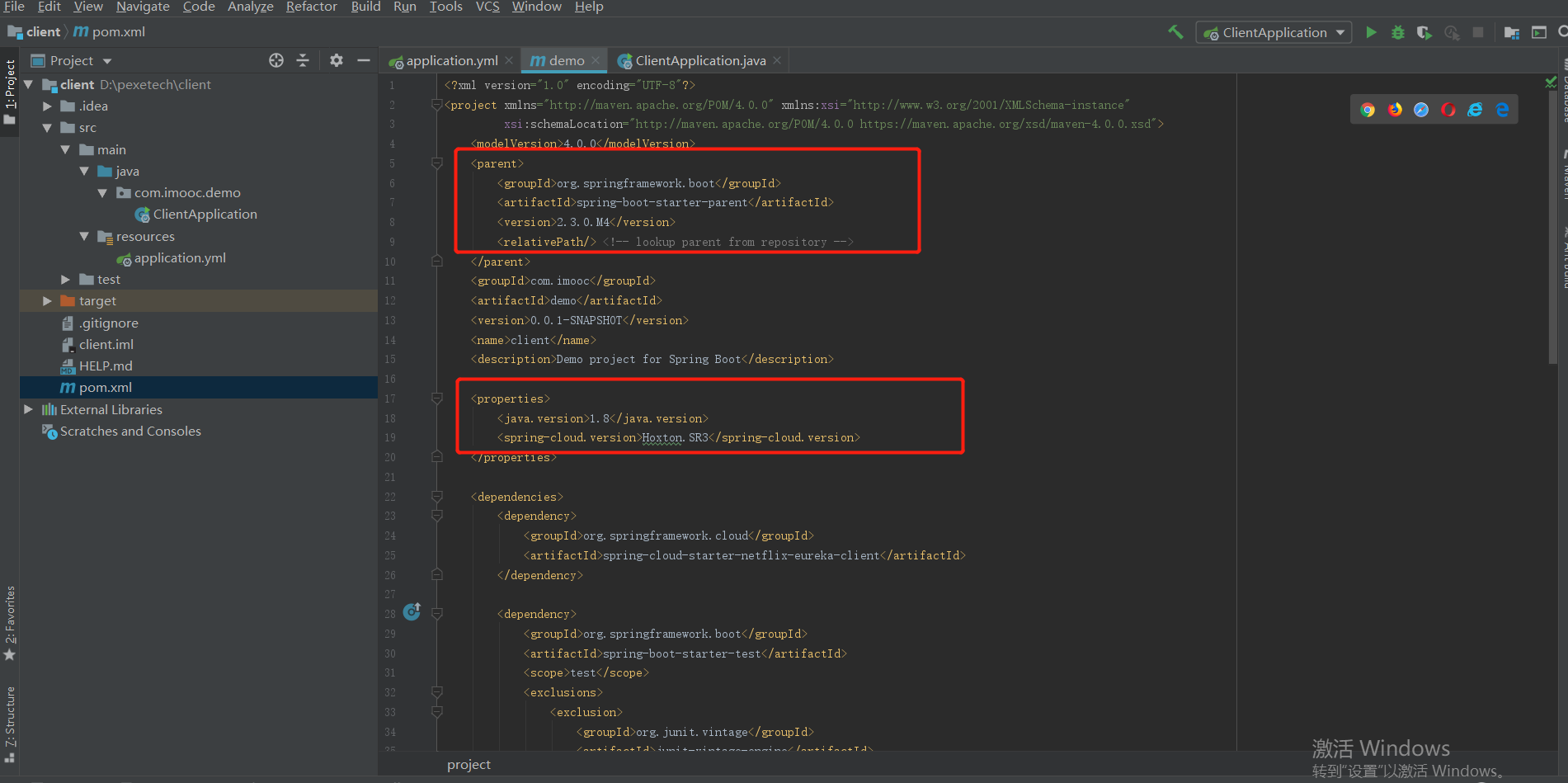Expand the target folder
The width and height of the screenshot is (1568, 783).
coord(47,301)
